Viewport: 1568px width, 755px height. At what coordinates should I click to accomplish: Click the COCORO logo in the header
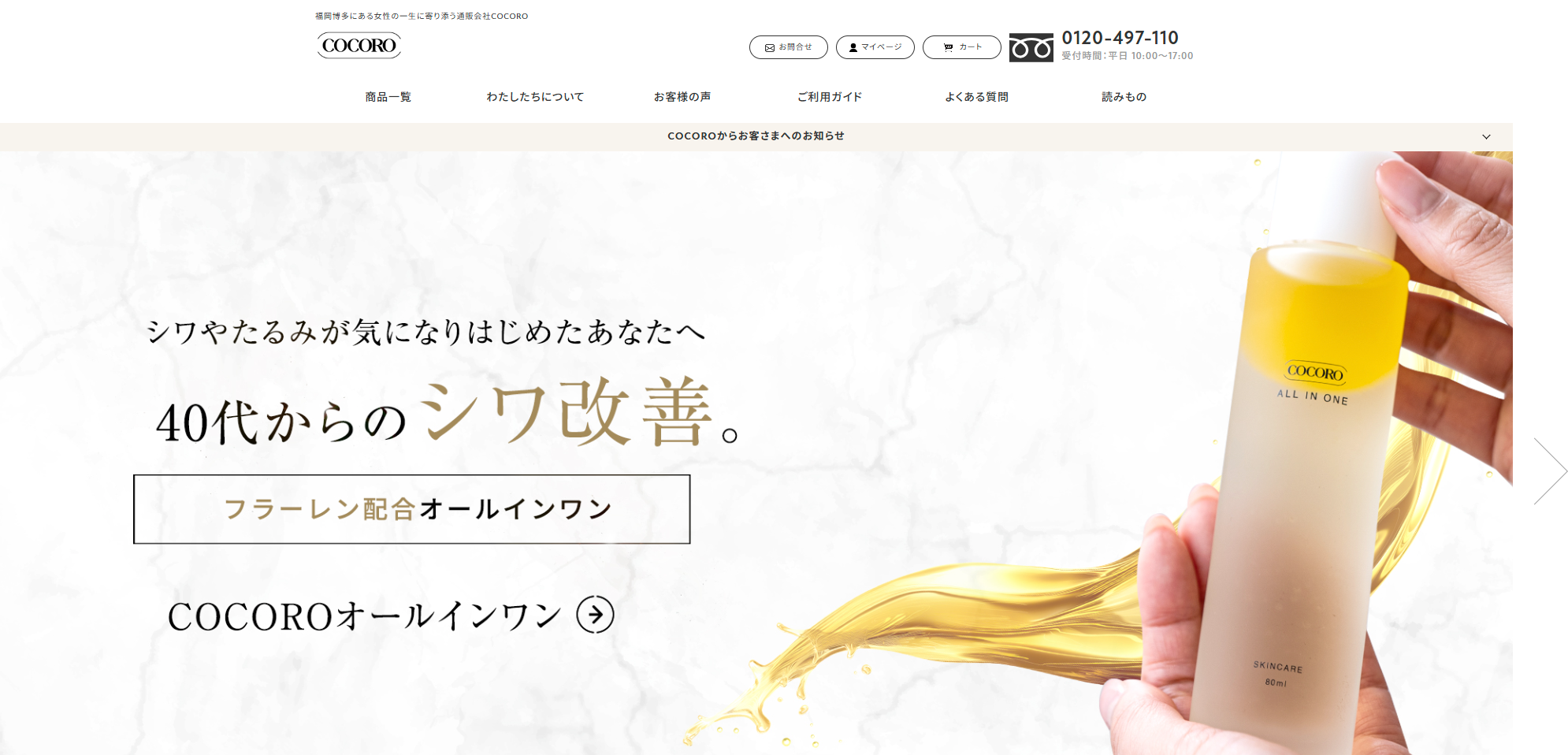click(359, 46)
